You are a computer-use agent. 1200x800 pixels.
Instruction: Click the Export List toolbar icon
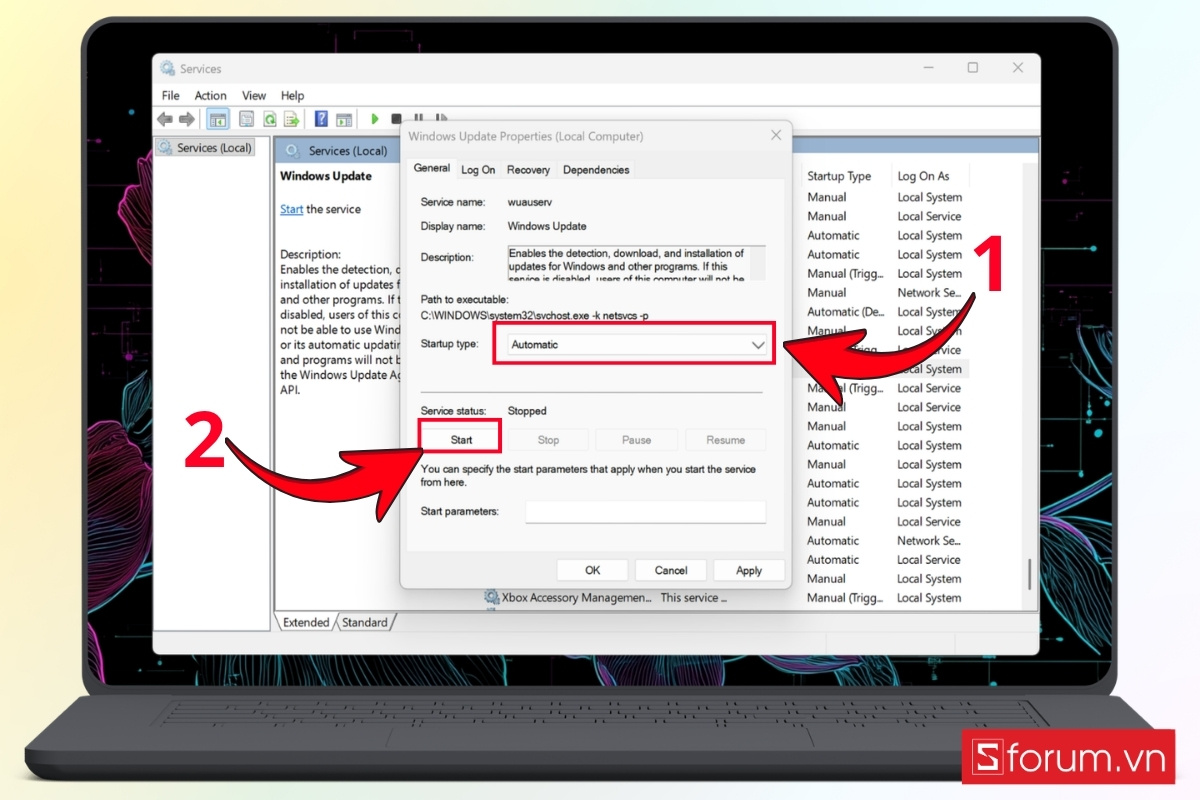pos(292,119)
